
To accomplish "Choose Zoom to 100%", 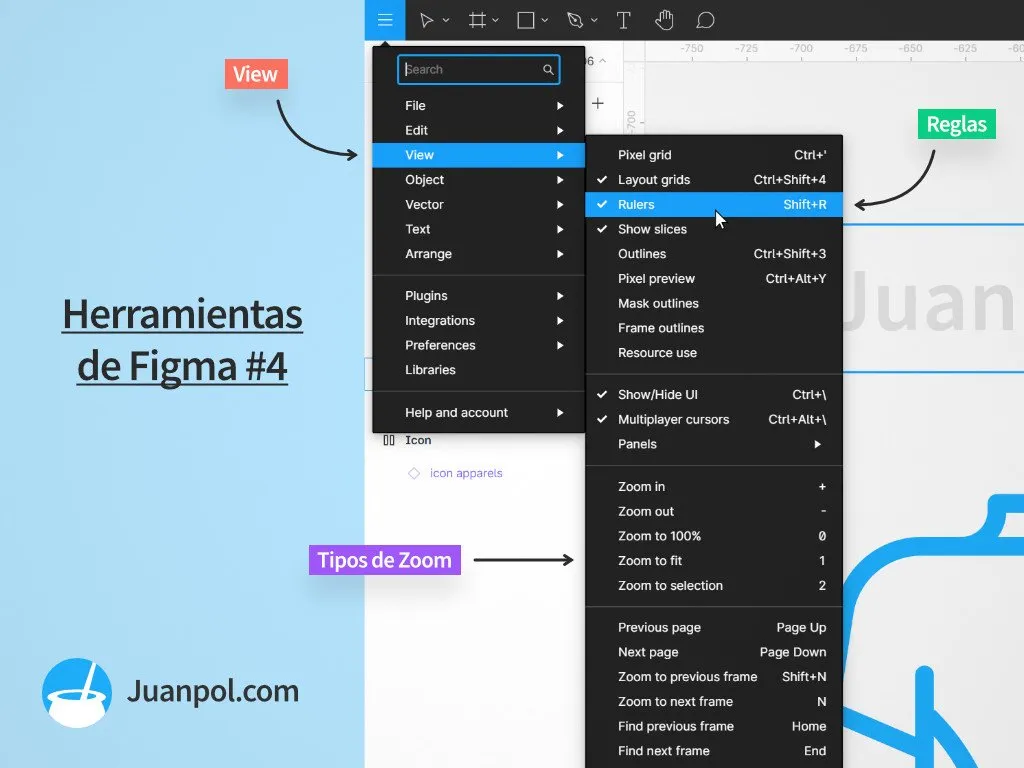I will coord(714,536).
